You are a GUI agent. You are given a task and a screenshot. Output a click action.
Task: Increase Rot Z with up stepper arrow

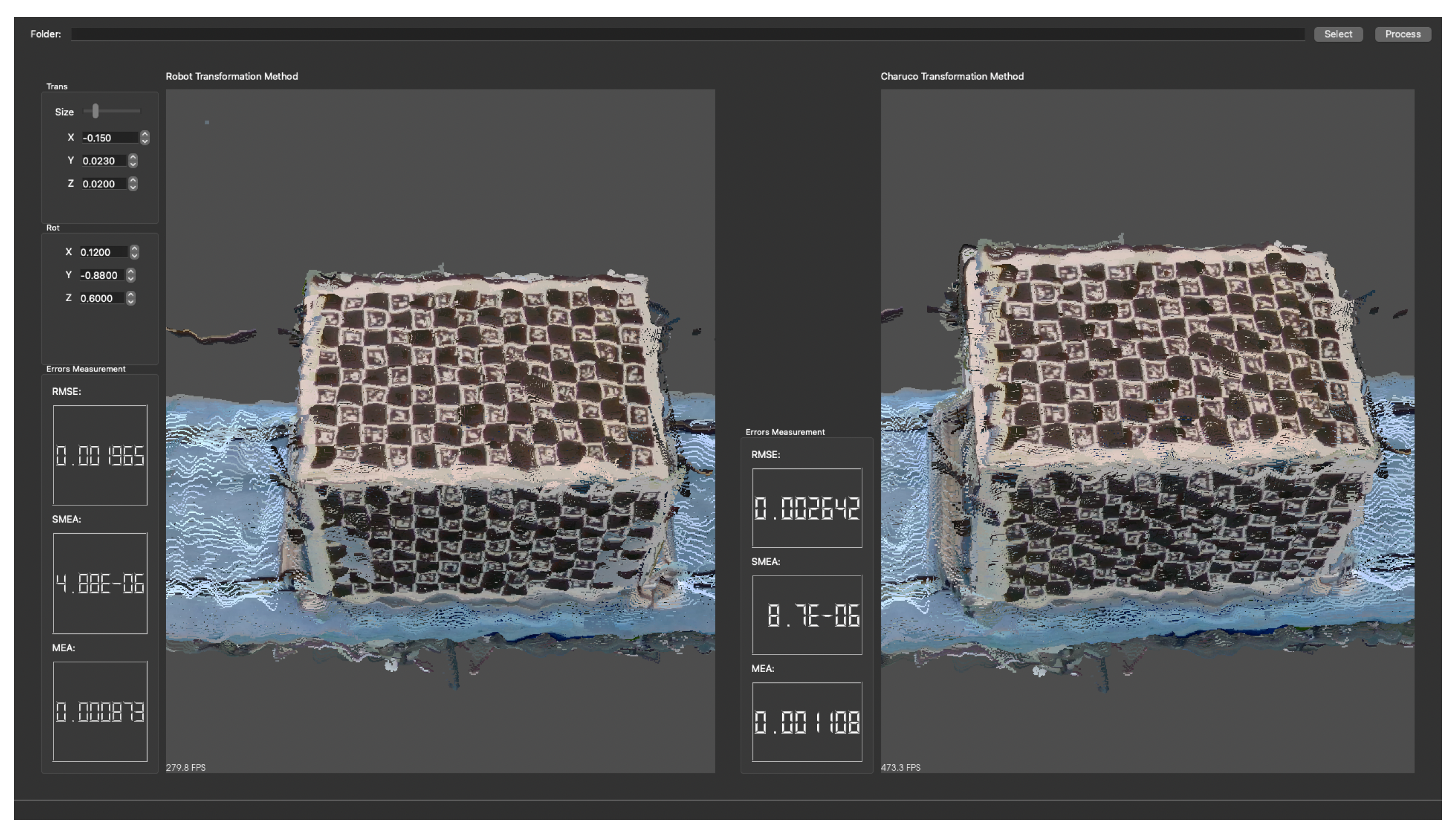click(131, 295)
